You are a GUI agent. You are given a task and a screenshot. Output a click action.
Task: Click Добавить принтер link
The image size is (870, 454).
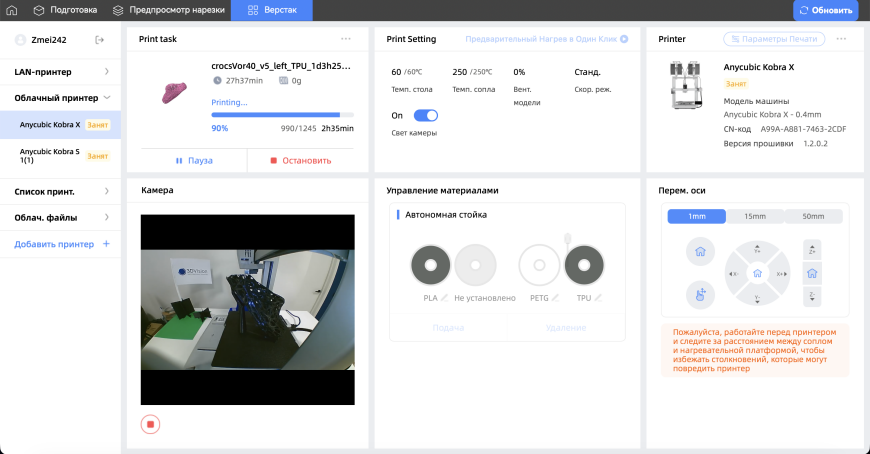pos(54,244)
